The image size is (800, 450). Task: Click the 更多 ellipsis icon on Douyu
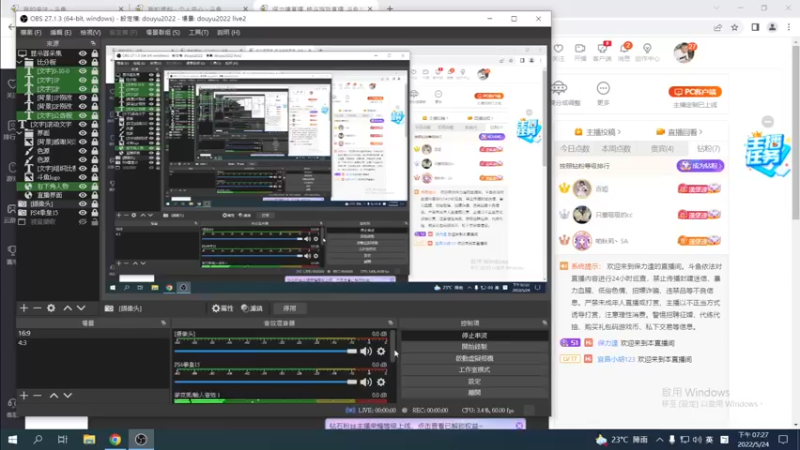603,88
